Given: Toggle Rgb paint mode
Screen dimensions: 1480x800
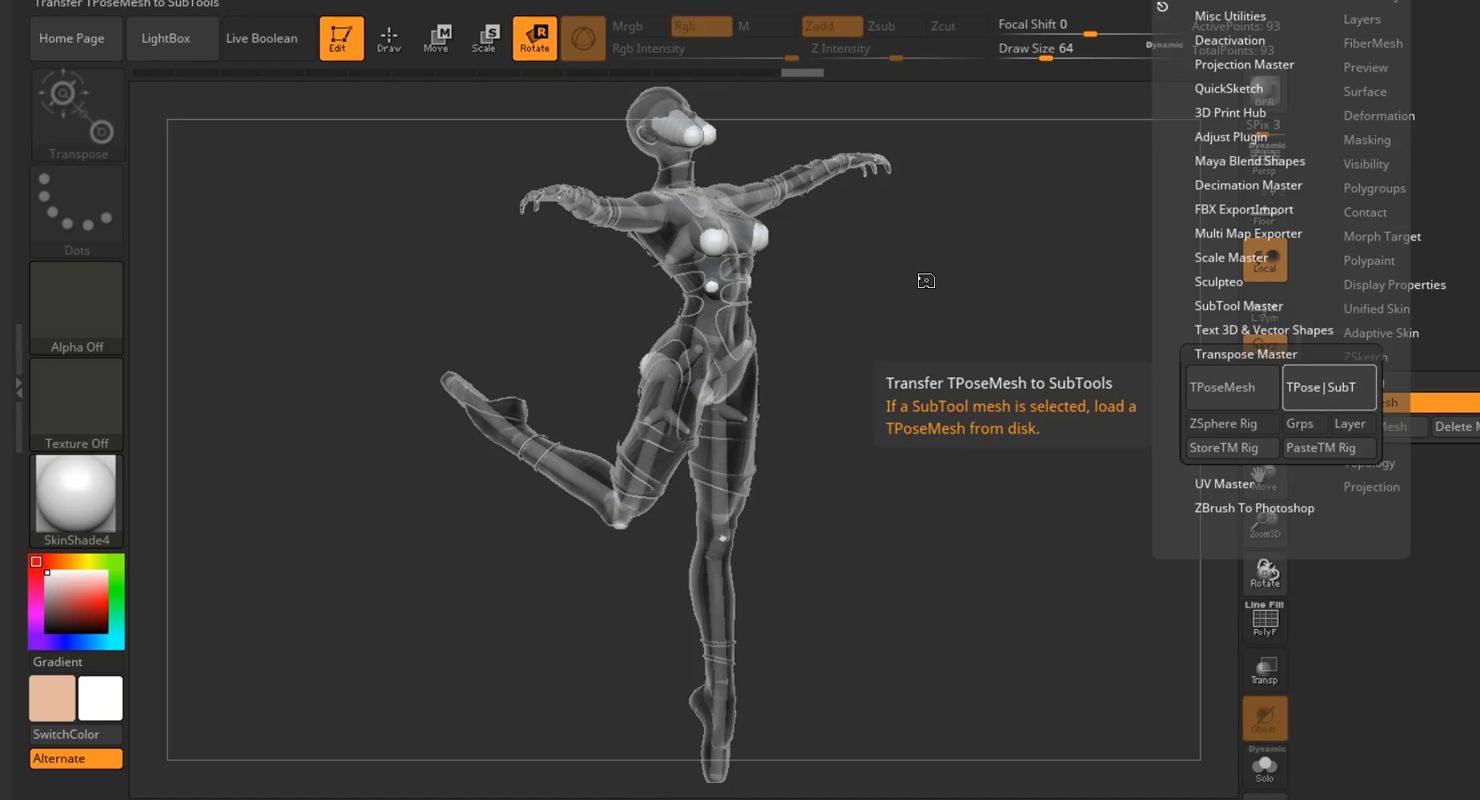Looking at the screenshot, I should click(701, 26).
